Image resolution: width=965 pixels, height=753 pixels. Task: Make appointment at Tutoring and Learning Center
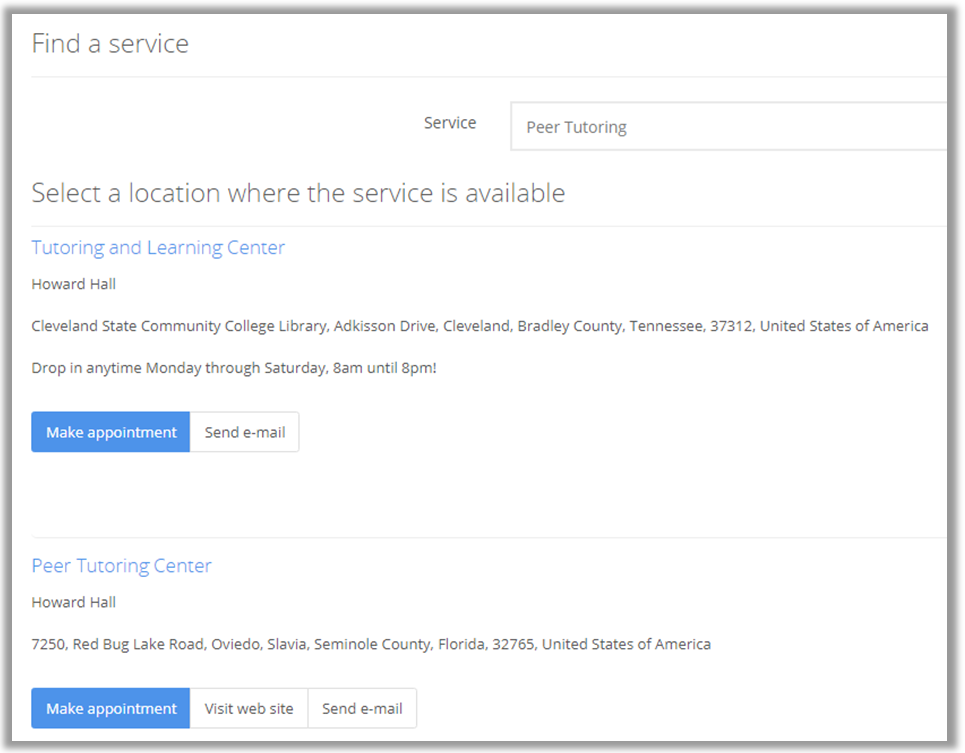(x=111, y=432)
